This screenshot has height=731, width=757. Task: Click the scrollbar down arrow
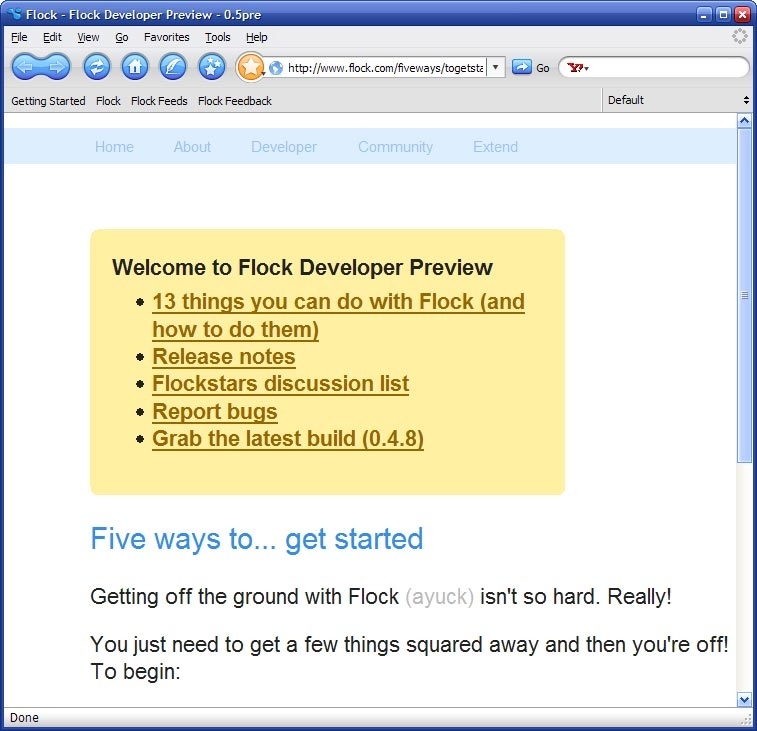click(744, 699)
